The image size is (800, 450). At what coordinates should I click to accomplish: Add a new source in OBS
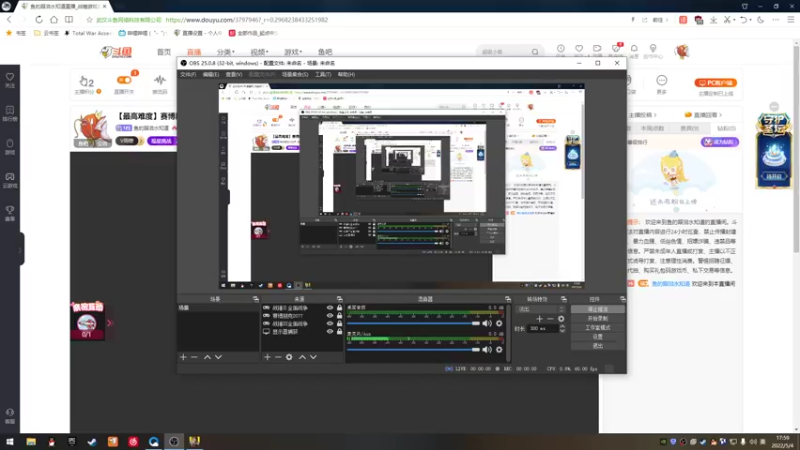pos(267,357)
